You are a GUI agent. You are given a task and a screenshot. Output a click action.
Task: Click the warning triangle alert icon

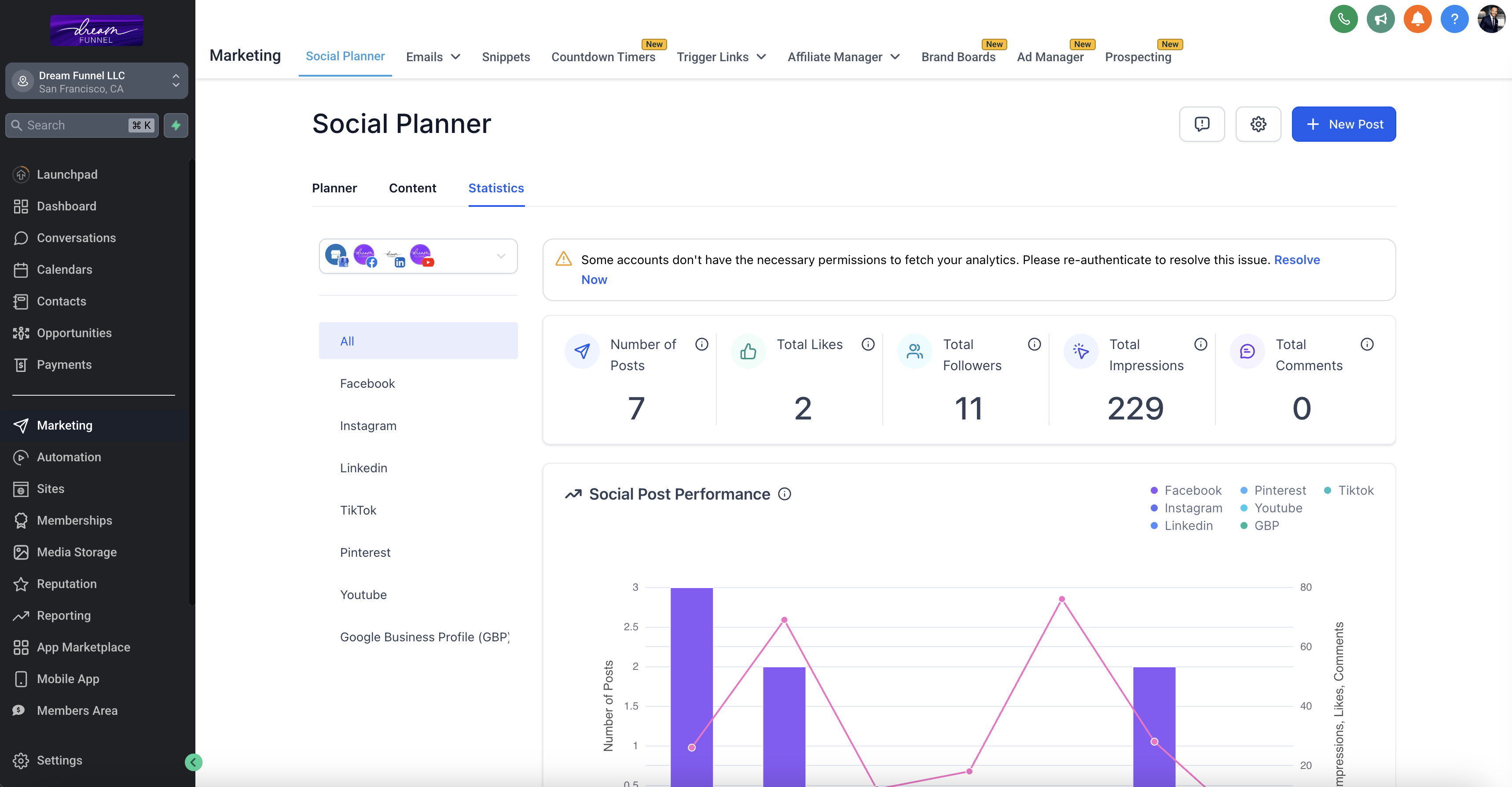pyautogui.click(x=563, y=259)
